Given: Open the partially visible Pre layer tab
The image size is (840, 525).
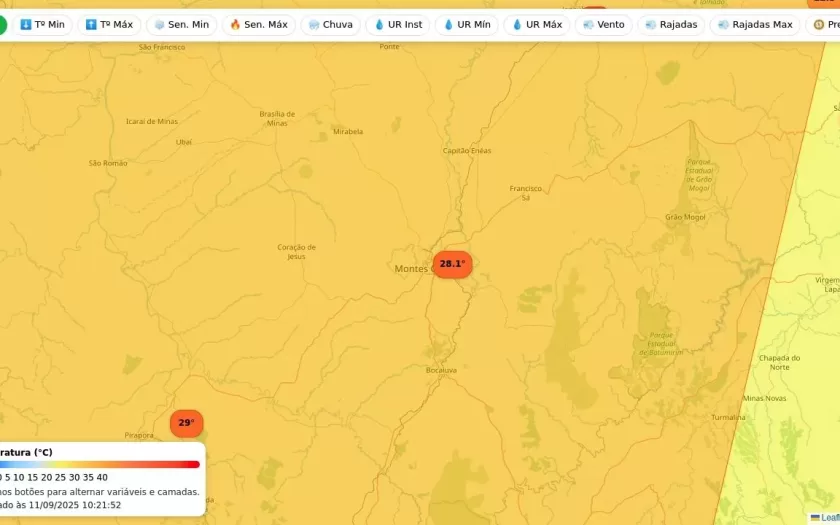Looking at the screenshot, I should click(x=825, y=25).
